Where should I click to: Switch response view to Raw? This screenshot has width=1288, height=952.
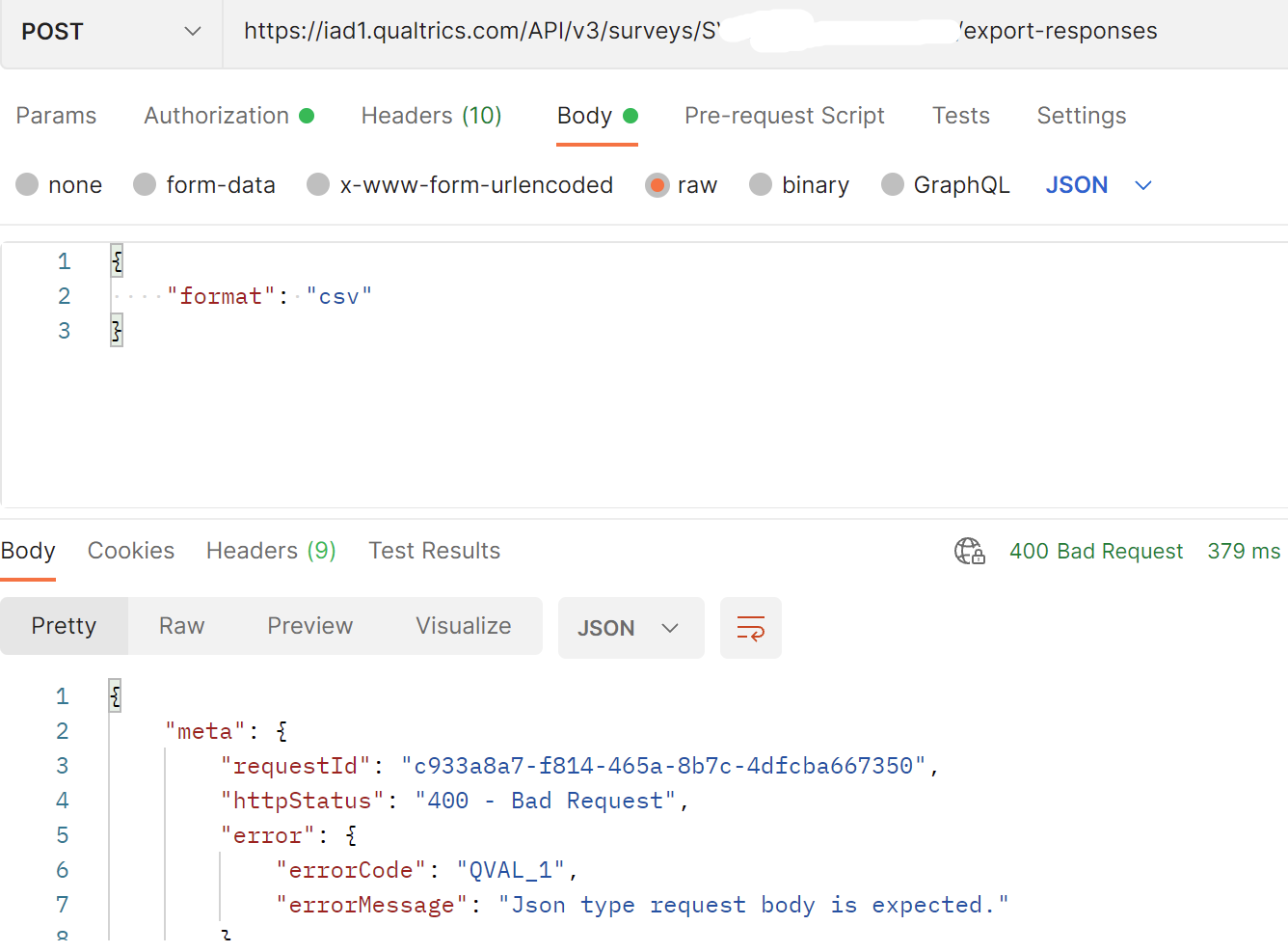click(181, 626)
